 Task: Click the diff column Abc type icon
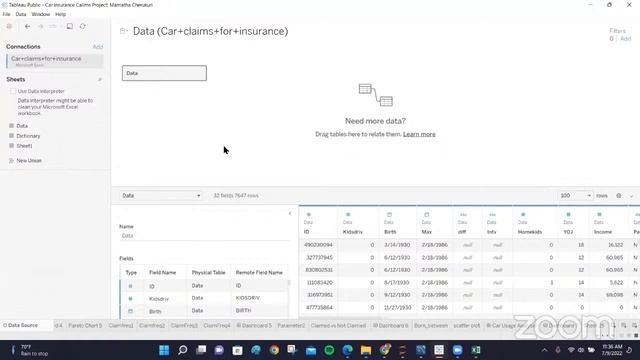(463, 214)
